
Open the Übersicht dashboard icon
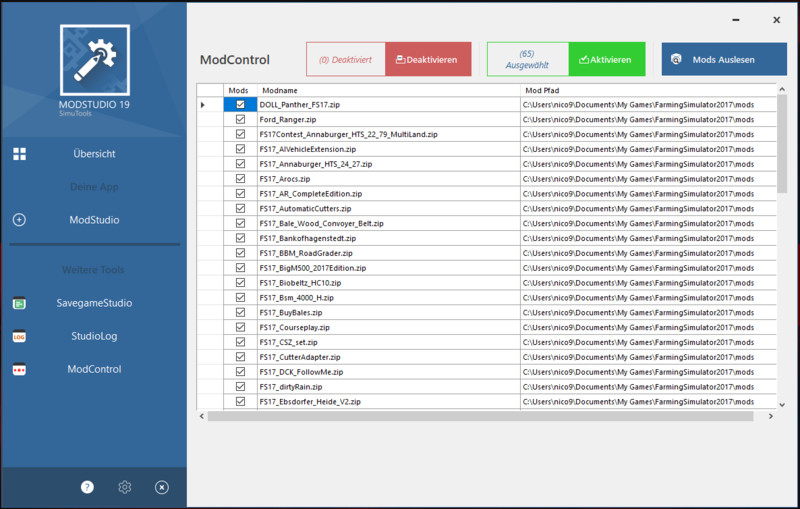click(x=19, y=154)
